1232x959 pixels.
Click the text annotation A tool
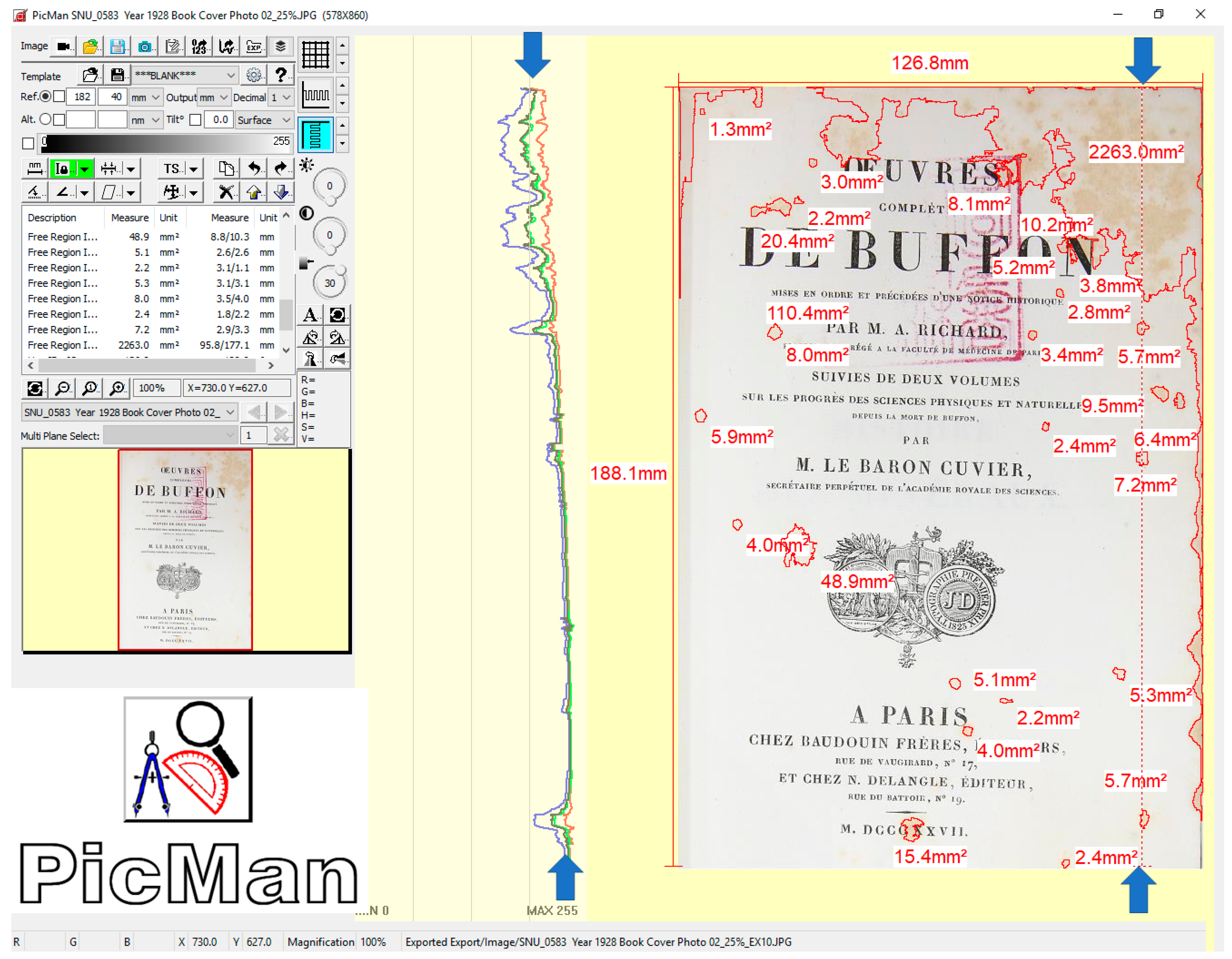point(310,315)
